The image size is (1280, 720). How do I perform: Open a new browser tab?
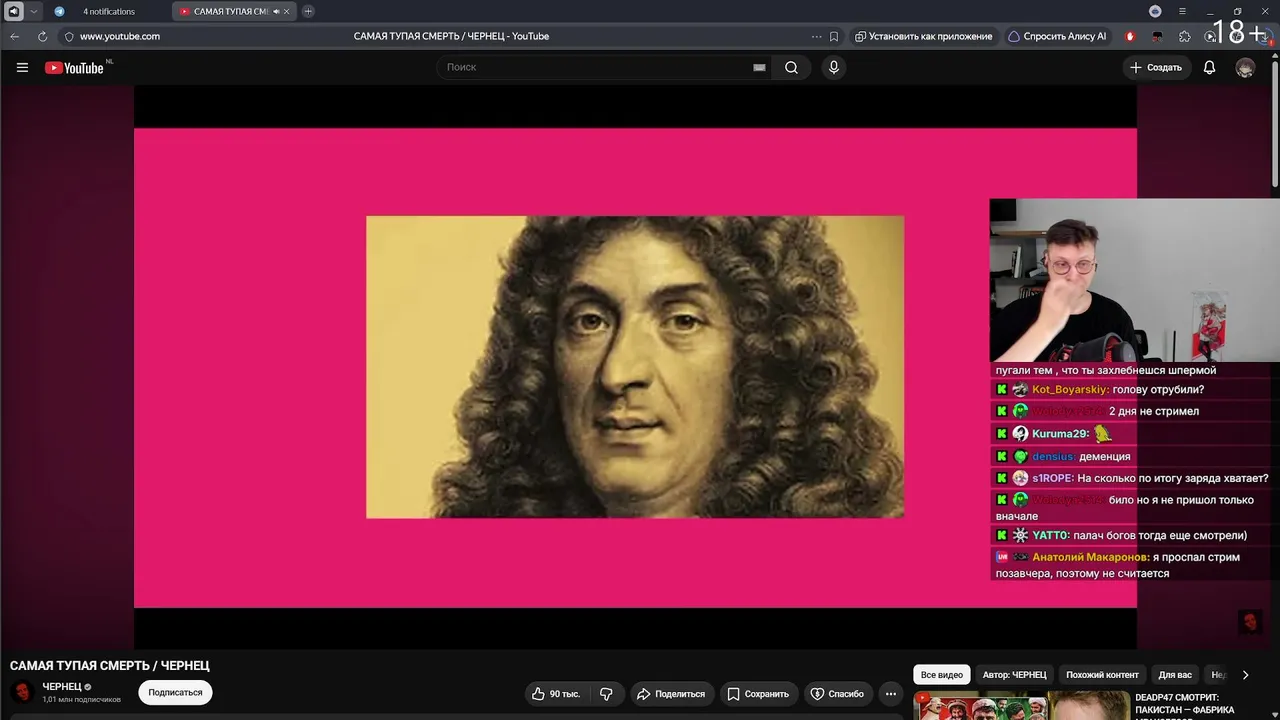click(x=308, y=12)
